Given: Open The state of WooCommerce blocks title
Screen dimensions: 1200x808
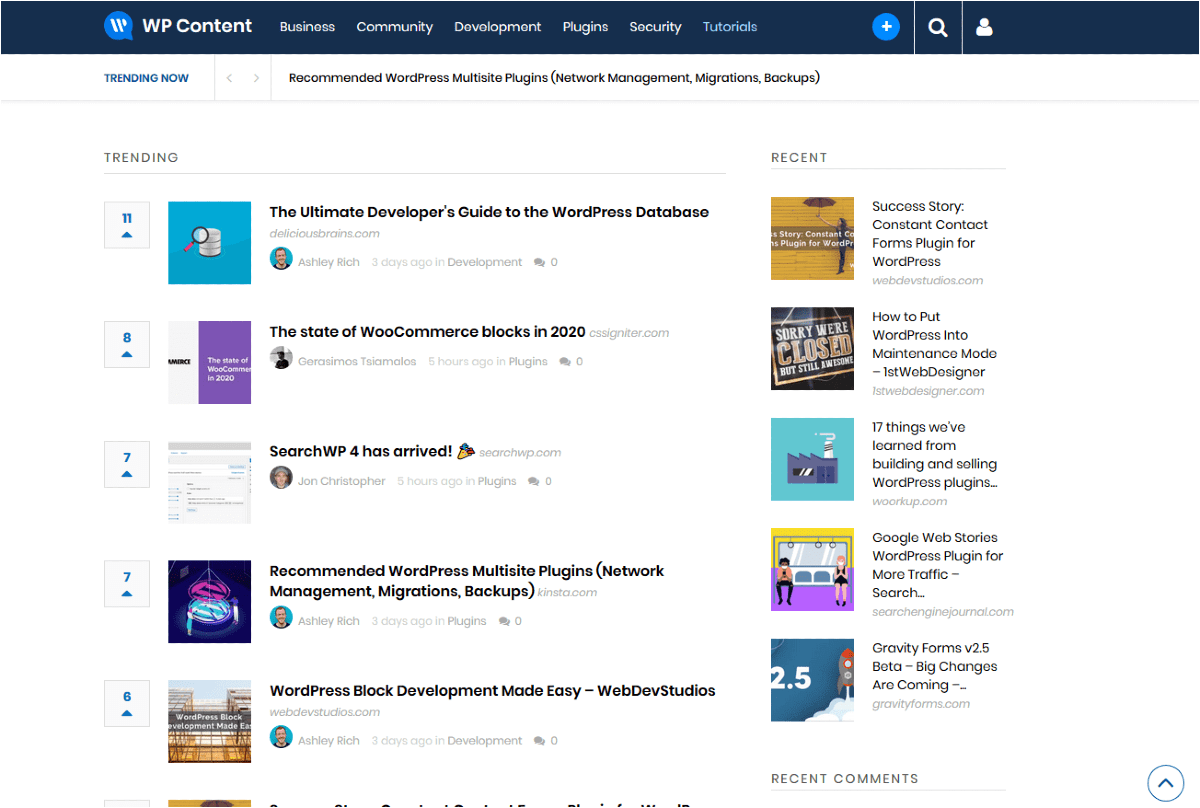Looking at the screenshot, I should [427, 332].
